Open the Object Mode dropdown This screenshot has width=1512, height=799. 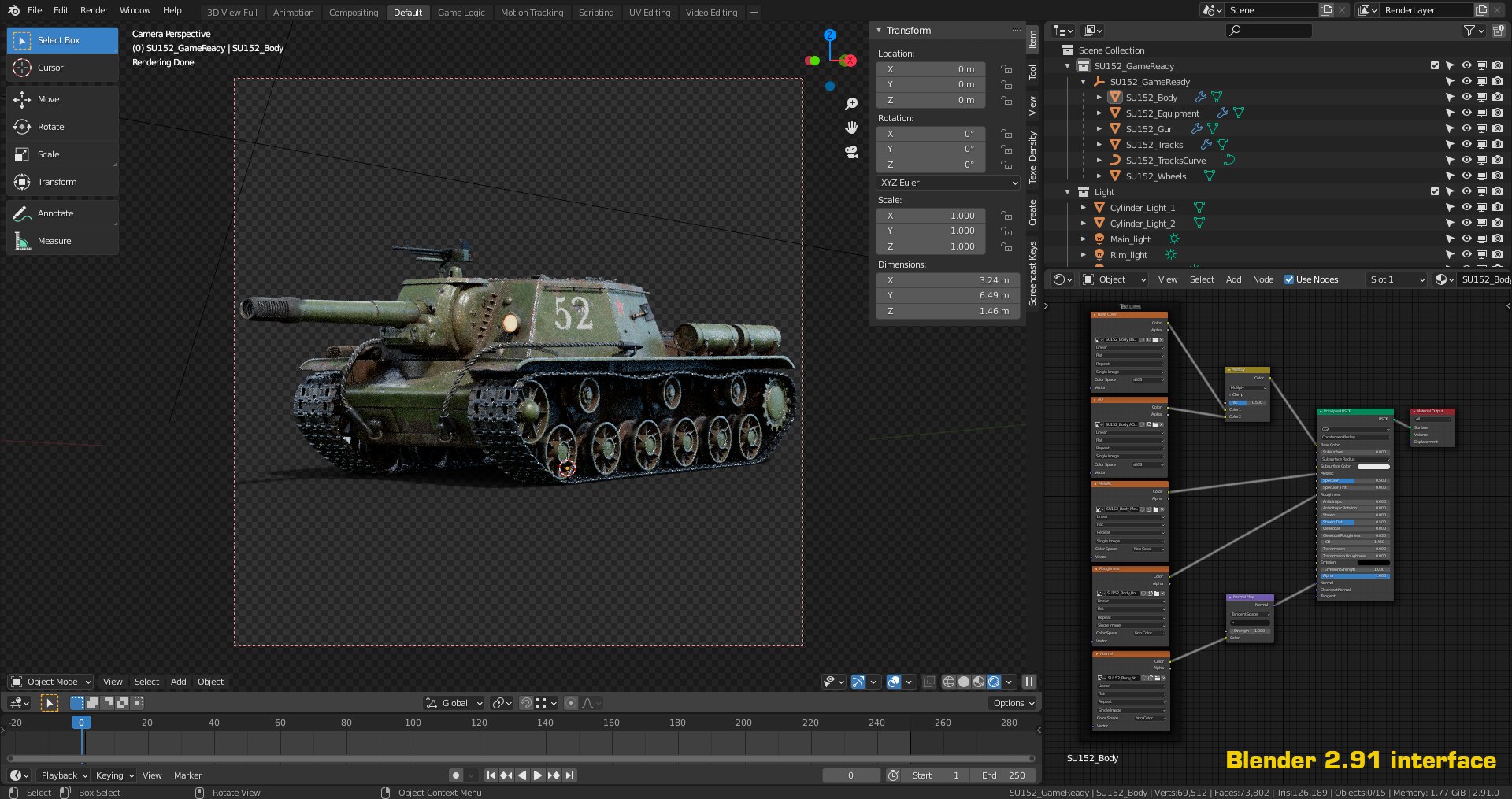[50, 682]
